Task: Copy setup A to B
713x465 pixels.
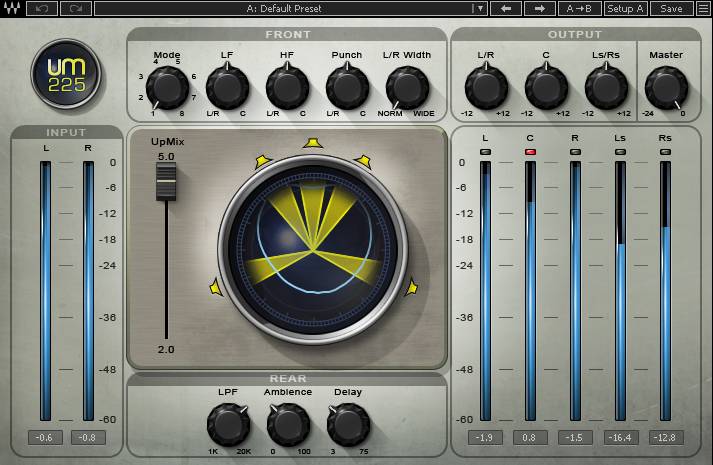Action: point(579,8)
